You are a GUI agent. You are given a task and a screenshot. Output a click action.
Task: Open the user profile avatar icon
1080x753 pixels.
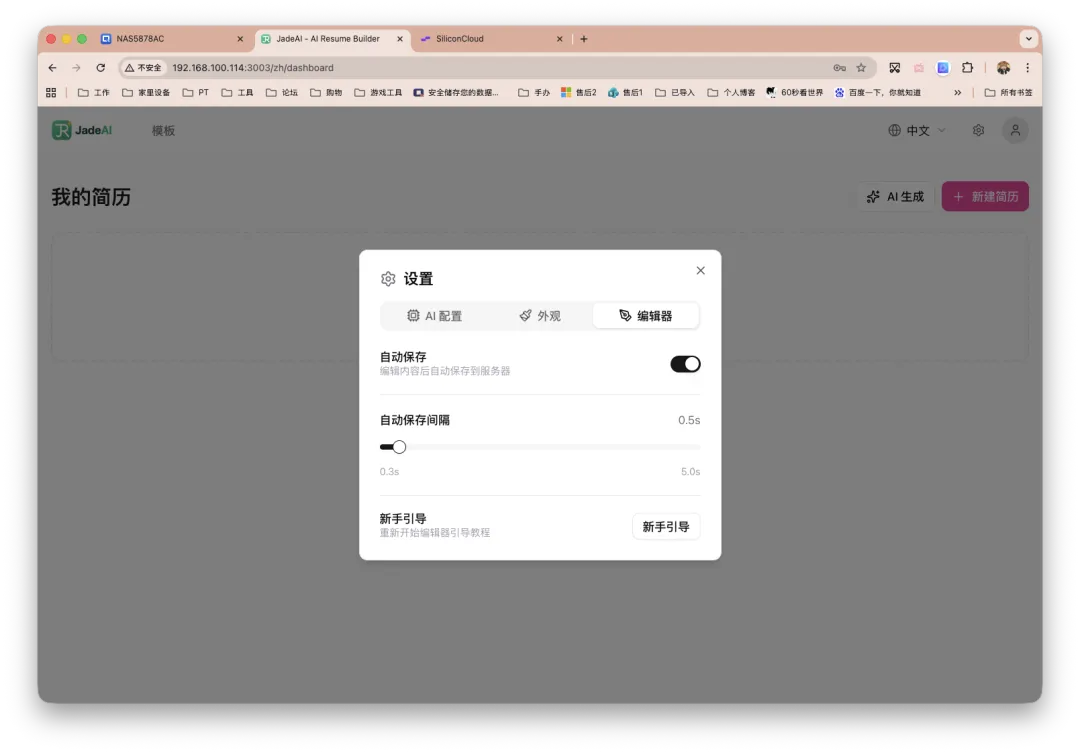tap(1015, 130)
